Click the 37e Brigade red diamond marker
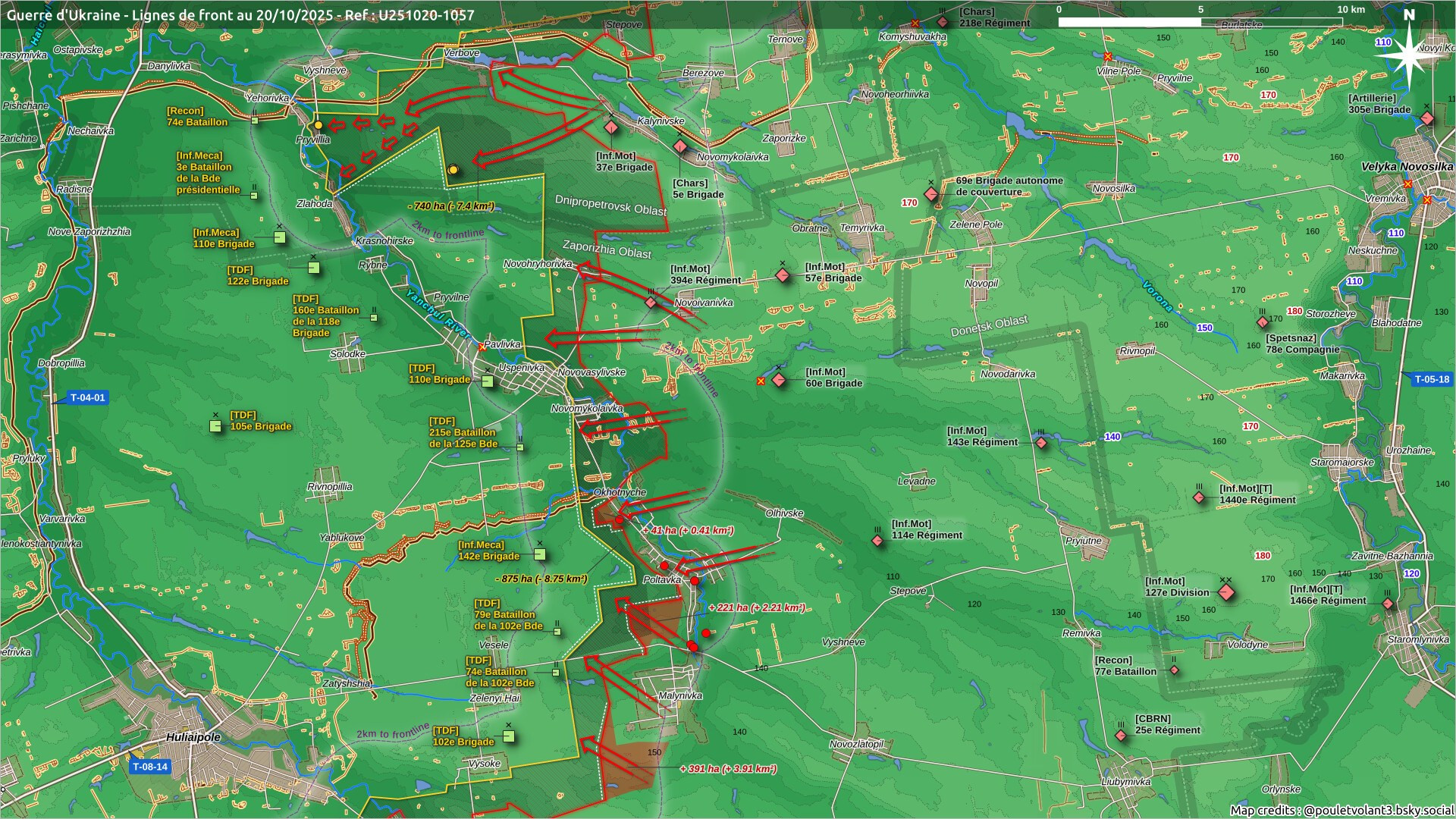1456x819 pixels. 611,127
